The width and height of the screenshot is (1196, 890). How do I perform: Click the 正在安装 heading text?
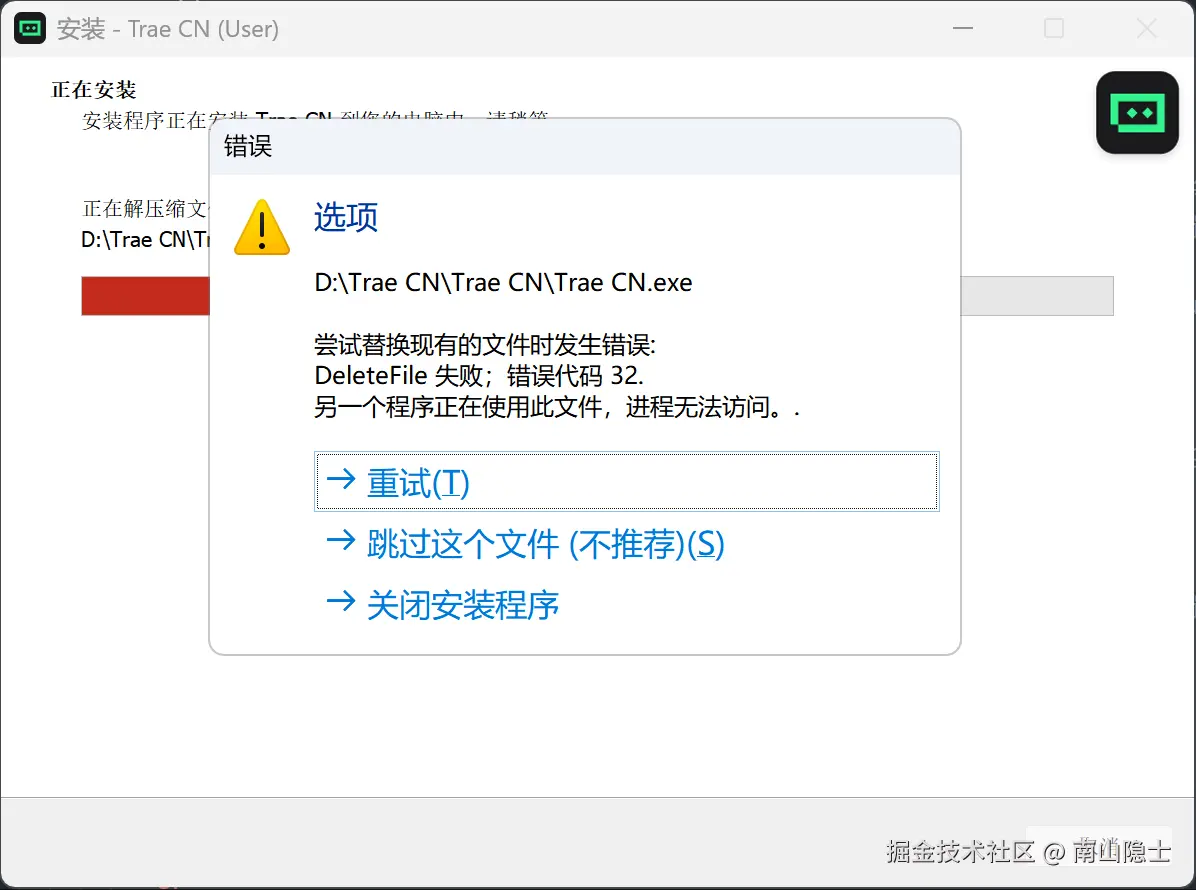[x=93, y=89]
